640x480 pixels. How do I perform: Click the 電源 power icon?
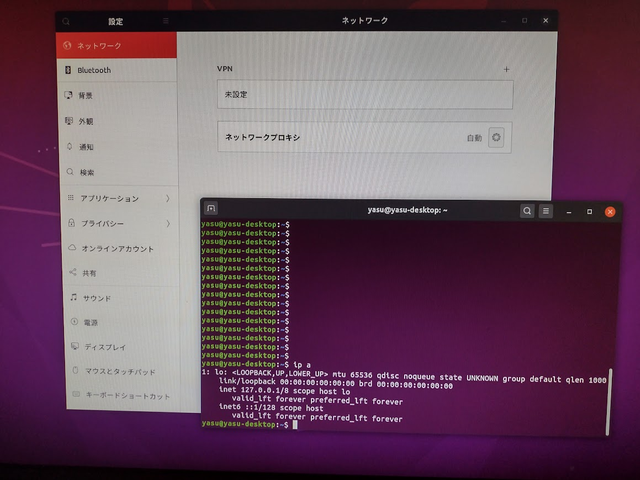74,322
